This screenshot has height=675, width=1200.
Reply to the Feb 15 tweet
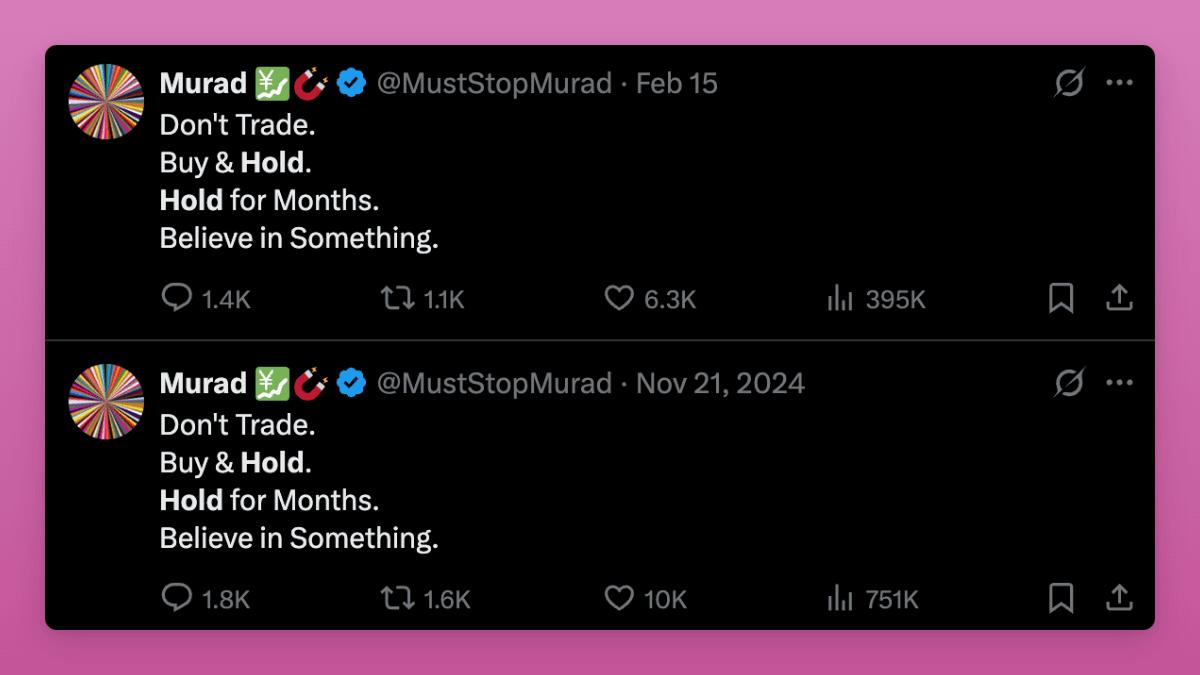pyautogui.click(x=177, y=298)
